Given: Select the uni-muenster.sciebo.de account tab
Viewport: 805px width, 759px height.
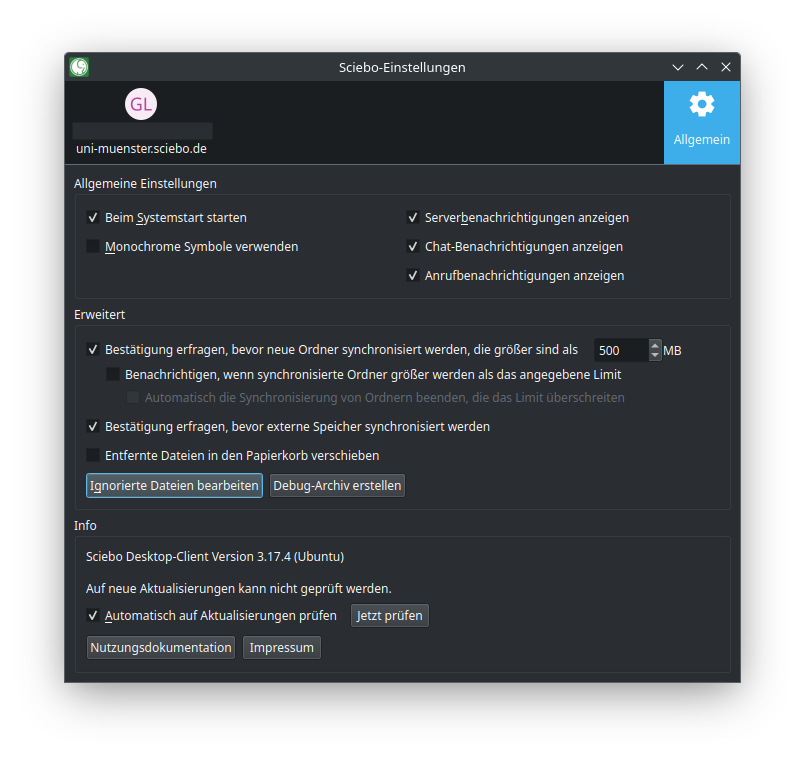Looking at the screenshot, I should pos(141,148).
